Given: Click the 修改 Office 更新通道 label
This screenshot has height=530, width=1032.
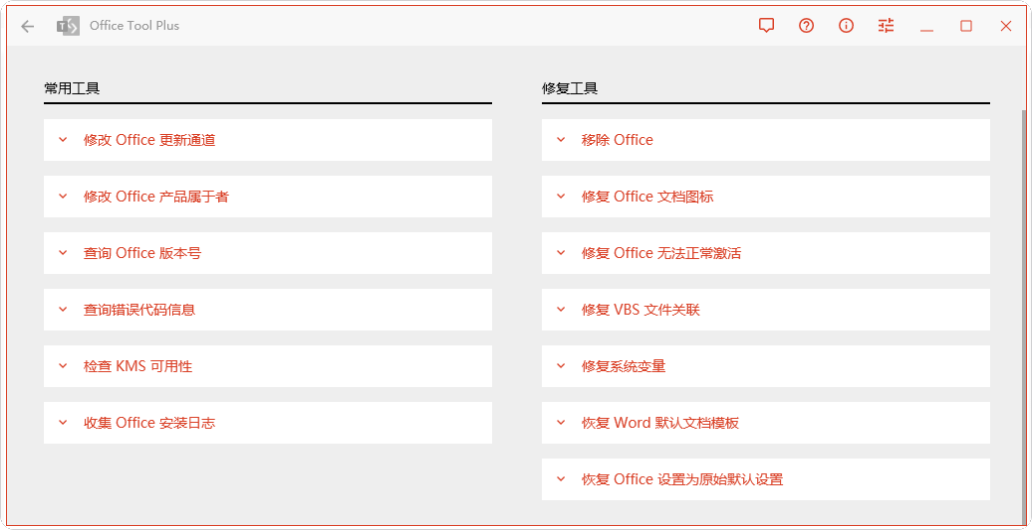Looking at the screenshot, I should click(149, 140).
